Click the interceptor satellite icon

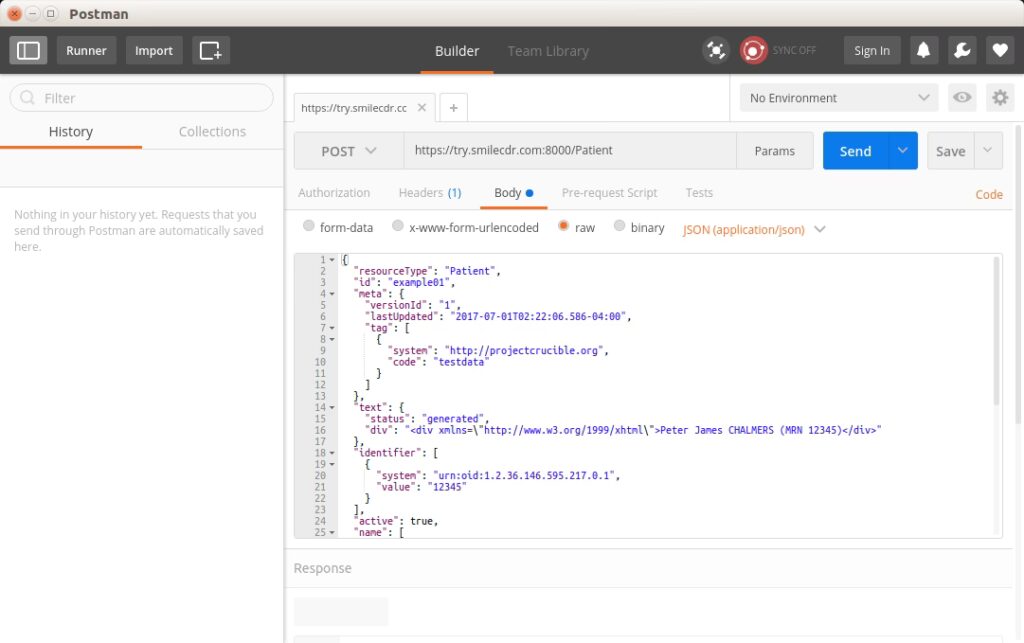(x=716, y=51)
